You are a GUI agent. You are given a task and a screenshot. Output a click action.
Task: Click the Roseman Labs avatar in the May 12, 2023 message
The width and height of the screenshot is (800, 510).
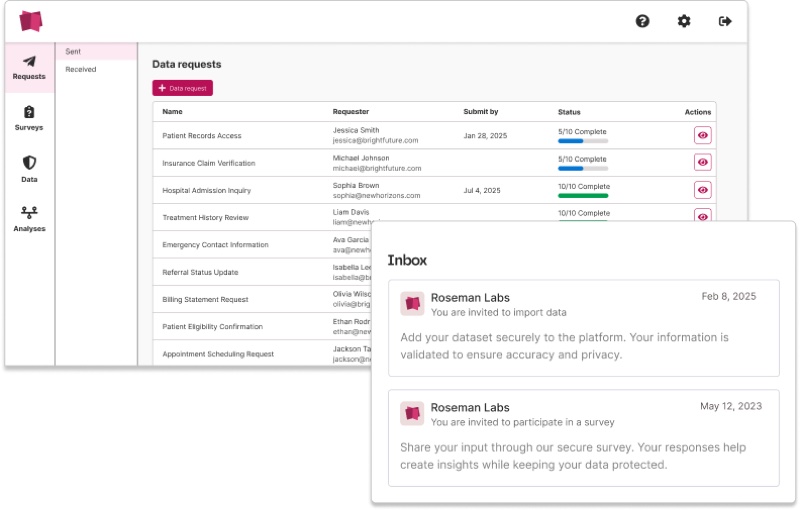tap(412, 414)
